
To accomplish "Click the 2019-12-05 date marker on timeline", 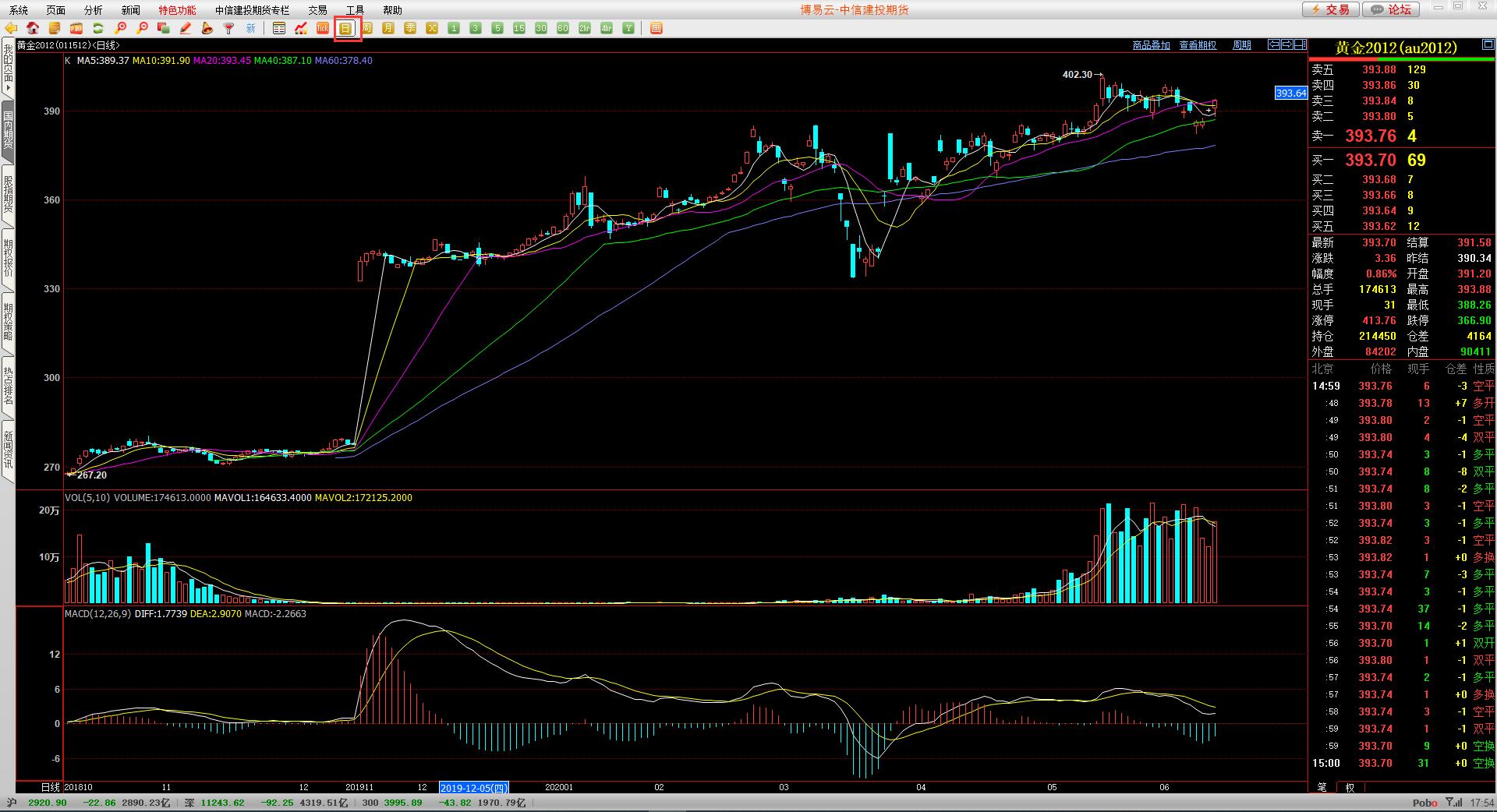I will click(474, 787).
